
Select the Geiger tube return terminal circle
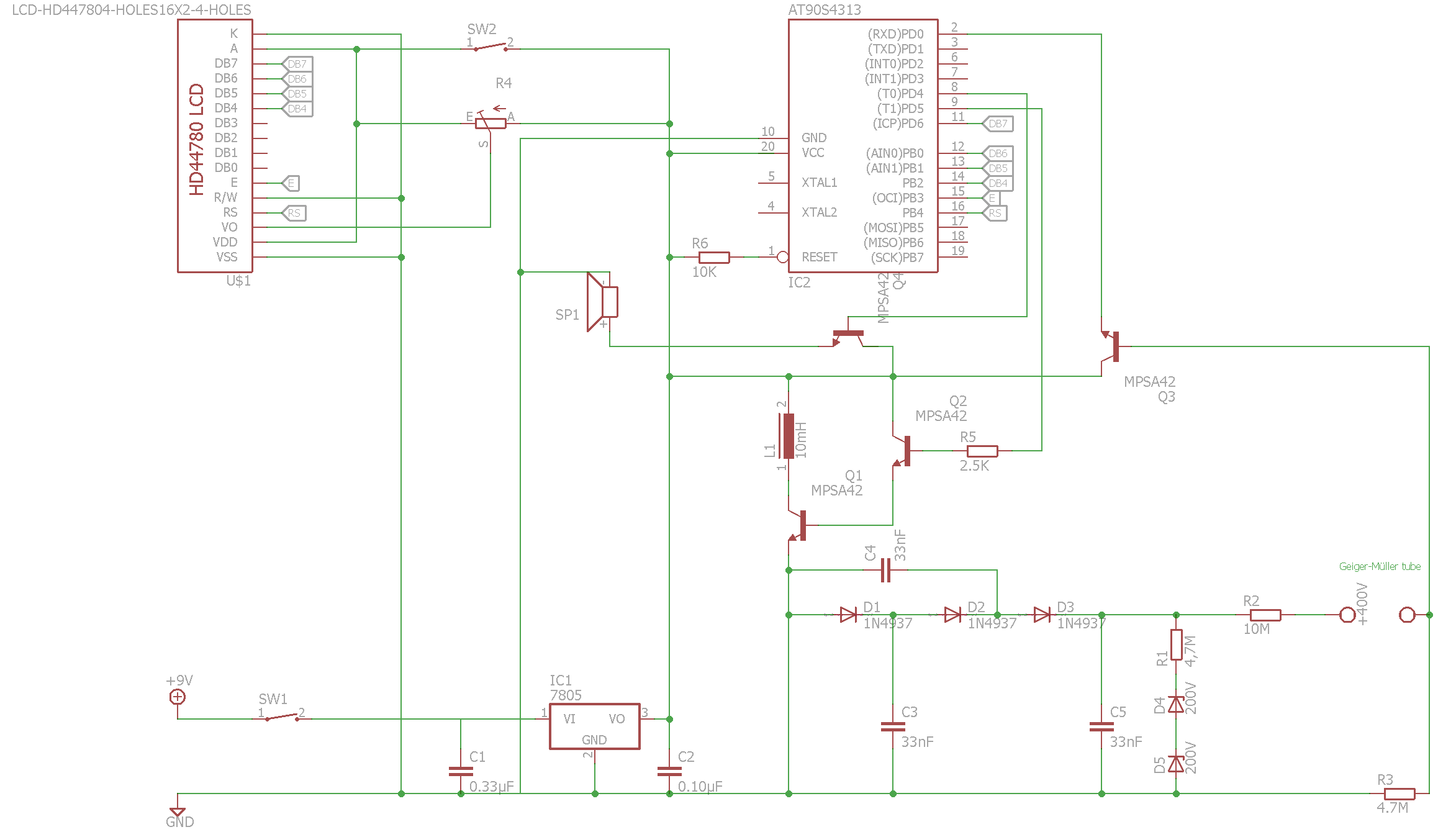click(1407, 615)
